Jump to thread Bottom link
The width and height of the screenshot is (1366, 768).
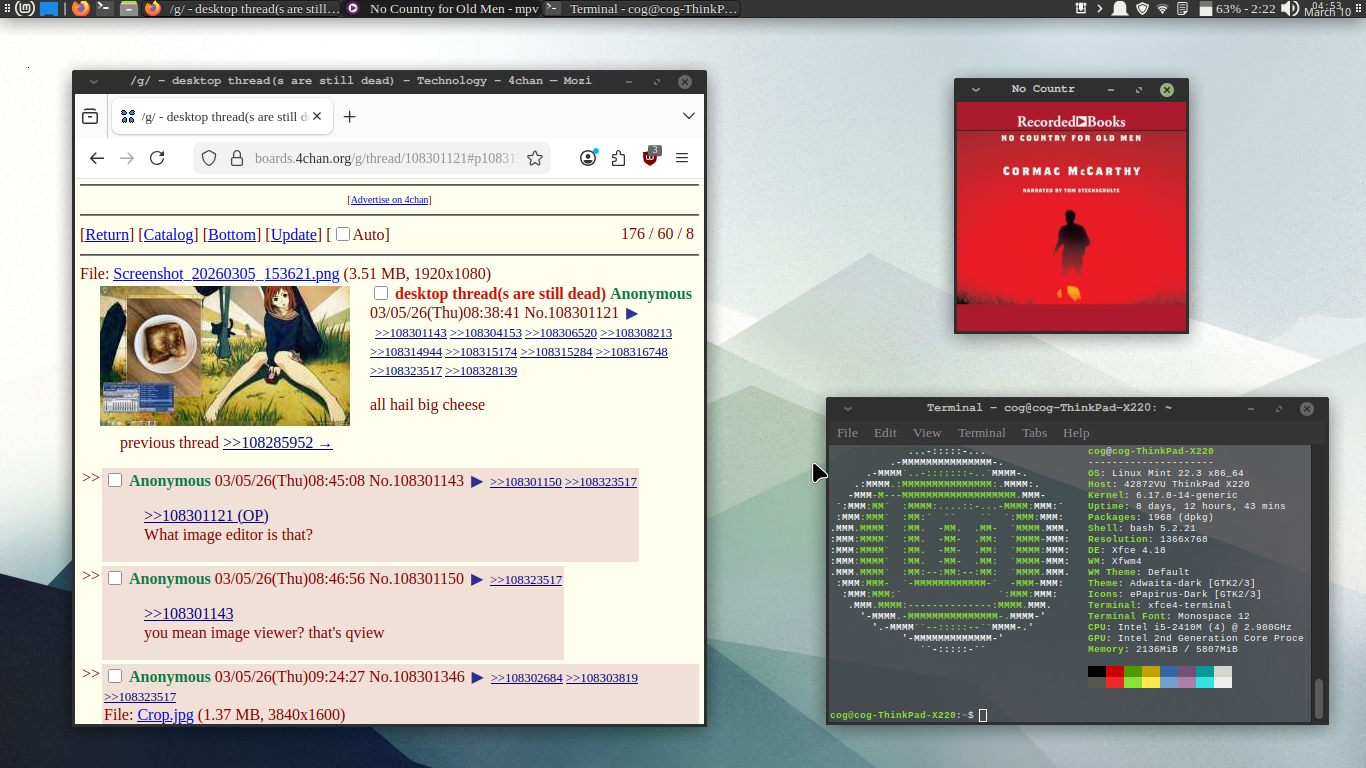click(232, 234)
